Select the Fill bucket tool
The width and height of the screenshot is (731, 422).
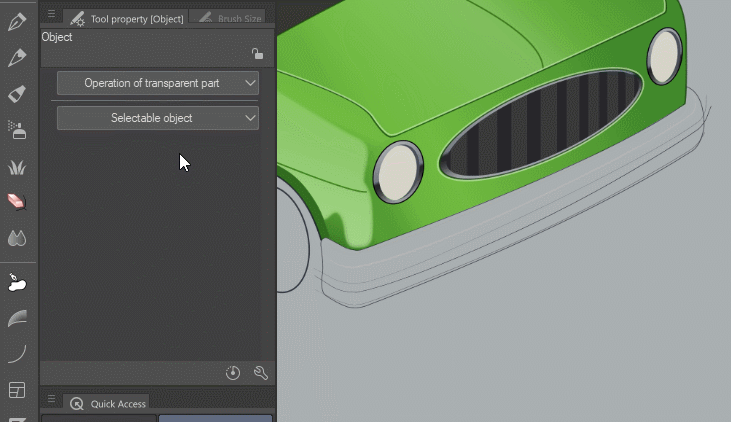click(x=17, y=284)
